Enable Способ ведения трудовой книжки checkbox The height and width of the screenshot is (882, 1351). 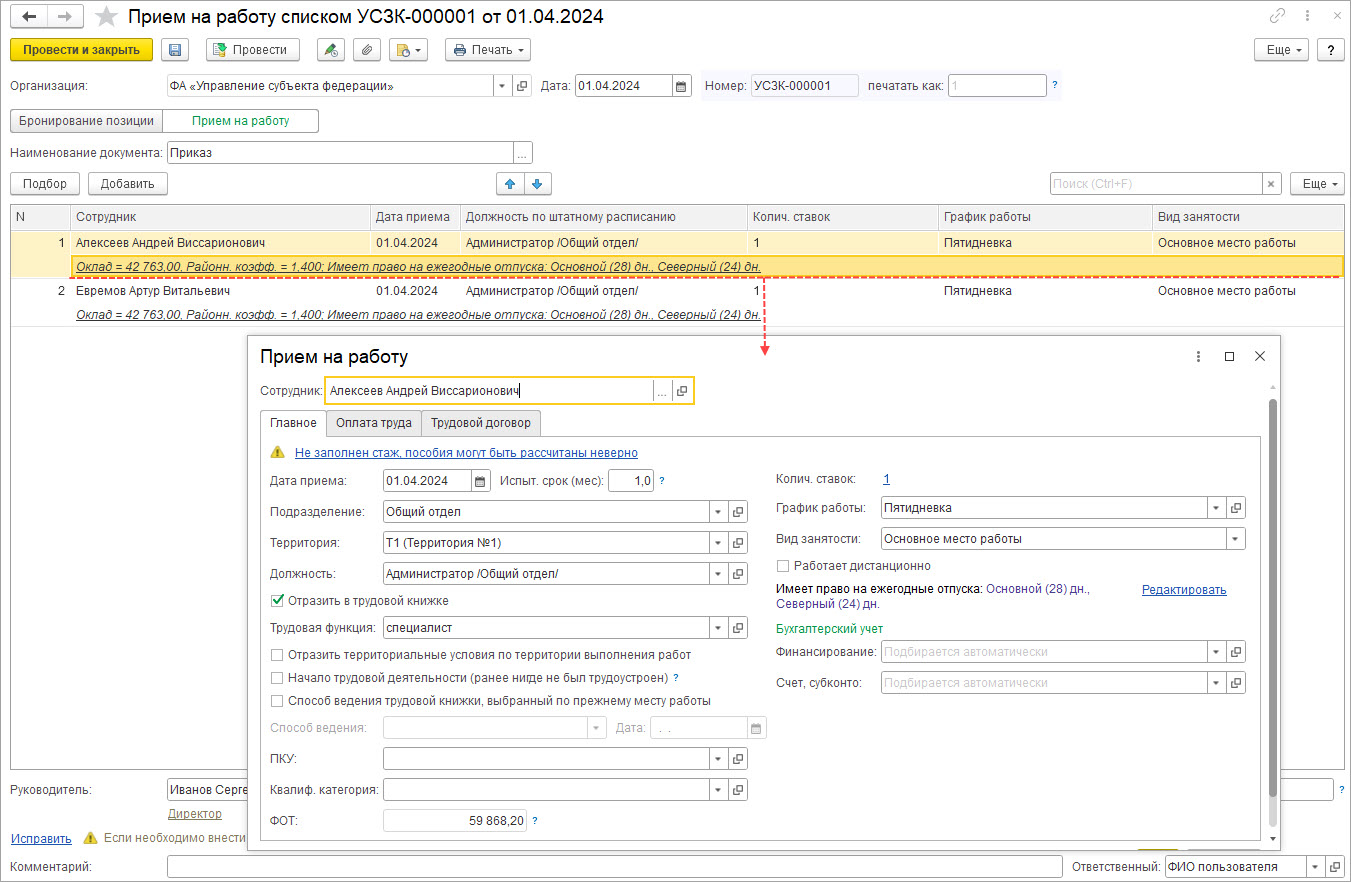tap(277, 701)
